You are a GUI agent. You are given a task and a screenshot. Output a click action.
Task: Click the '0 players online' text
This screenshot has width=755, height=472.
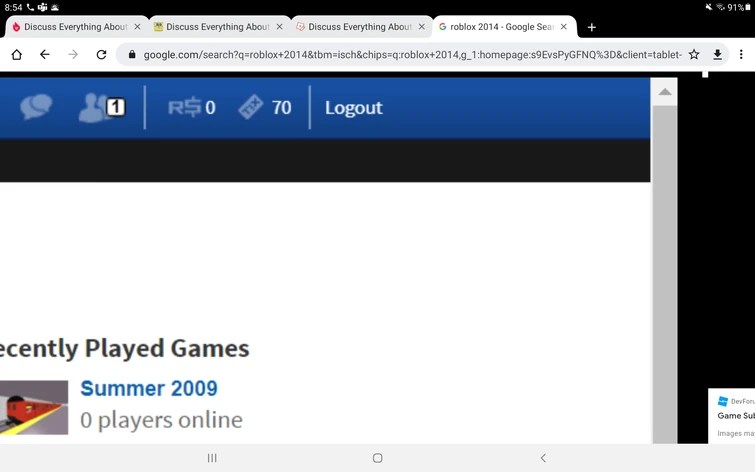tap(161, 420)
